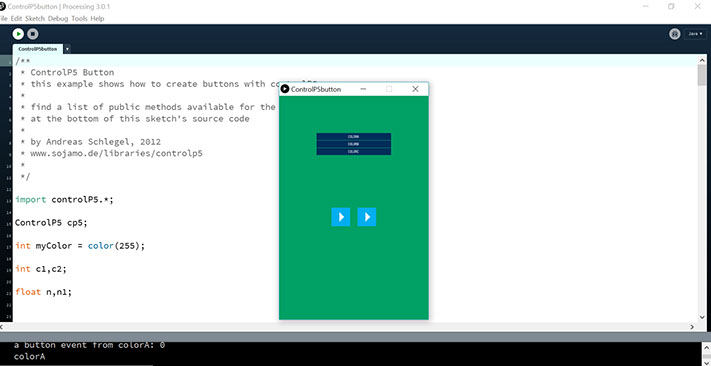Click the editor vertical scrollbar thumb
The height and width of the screenshot is (366, 711).
point(702,75)
